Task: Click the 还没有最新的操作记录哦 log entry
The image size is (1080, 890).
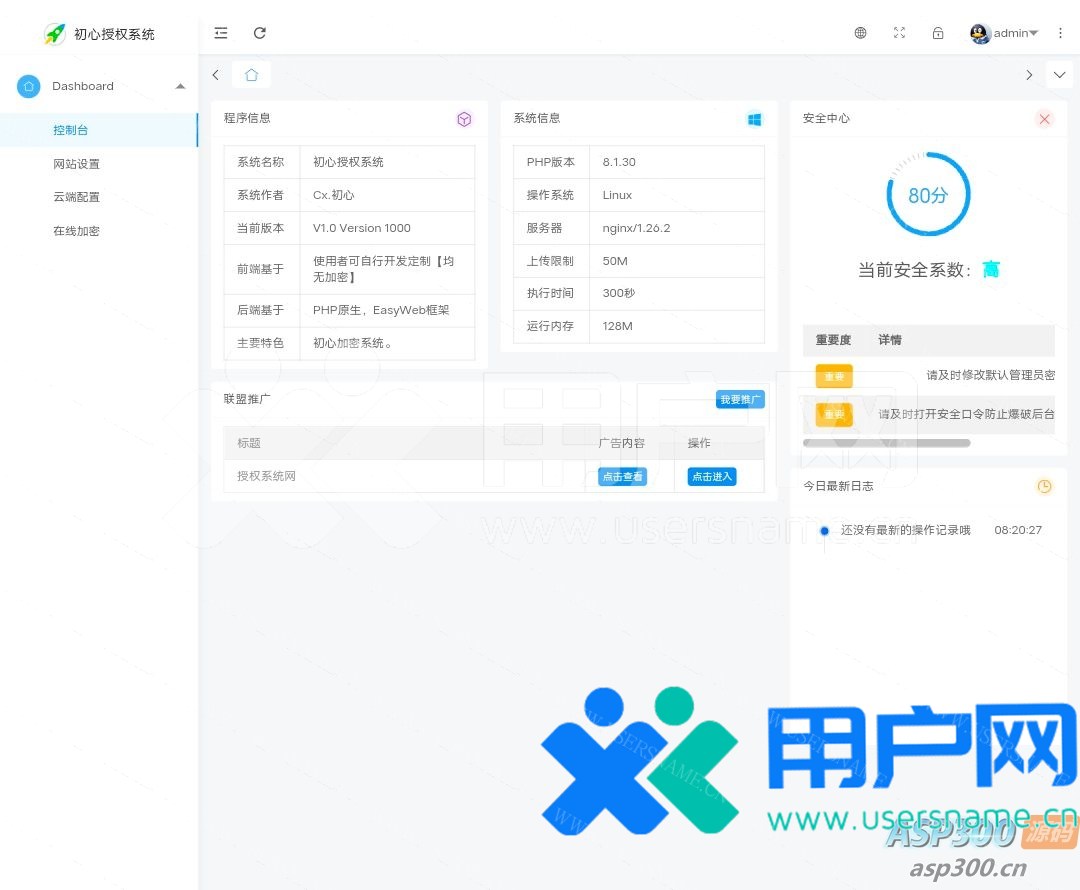Action: pos(905,530)
